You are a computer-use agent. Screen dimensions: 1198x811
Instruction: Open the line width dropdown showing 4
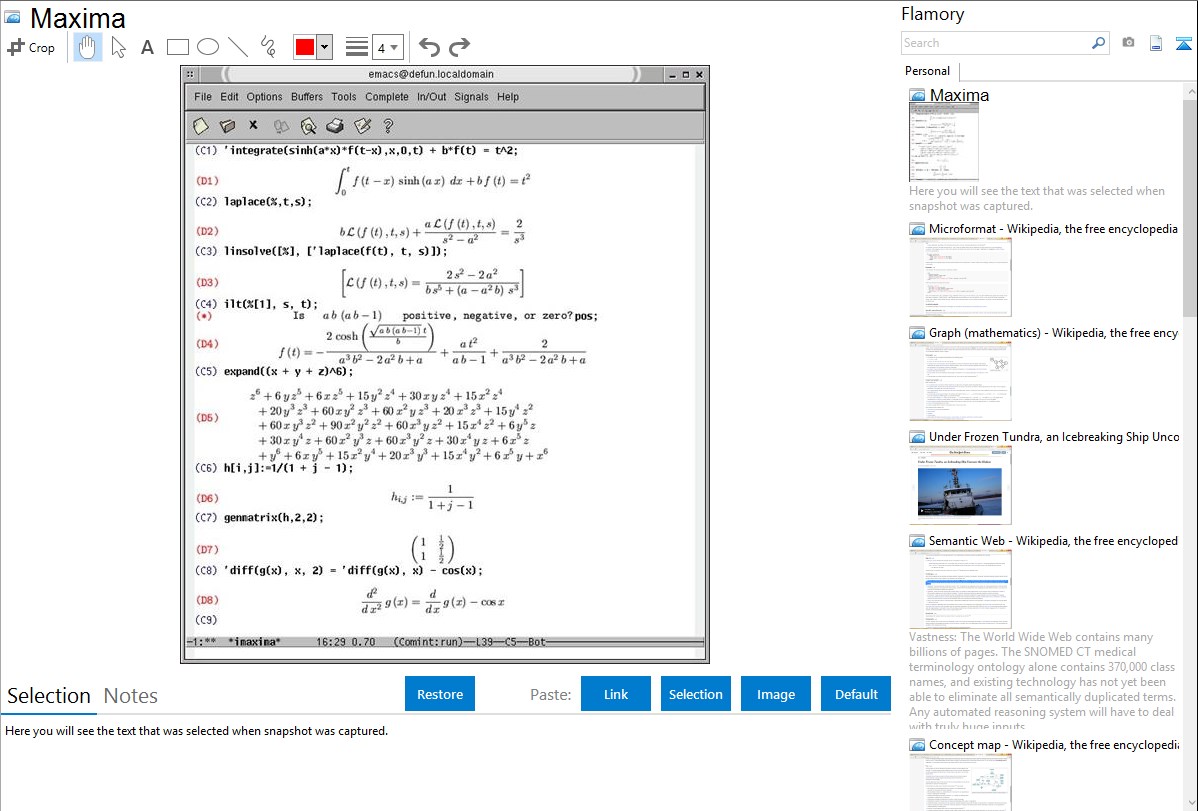(387, 47)
